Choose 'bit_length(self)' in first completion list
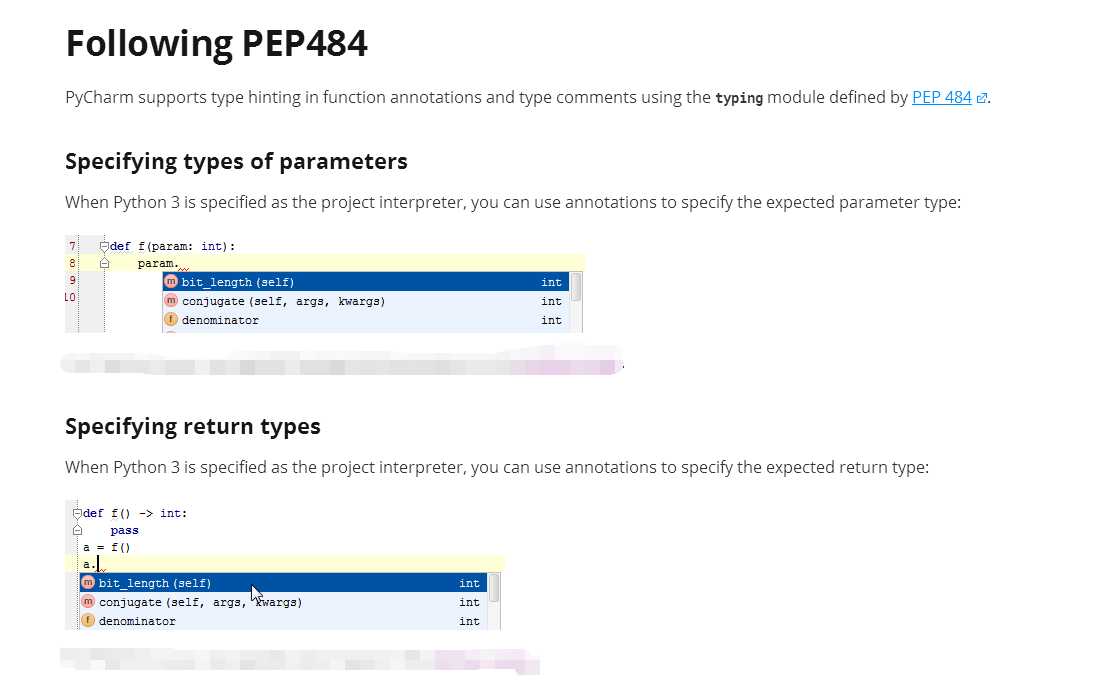 point(238,282)
